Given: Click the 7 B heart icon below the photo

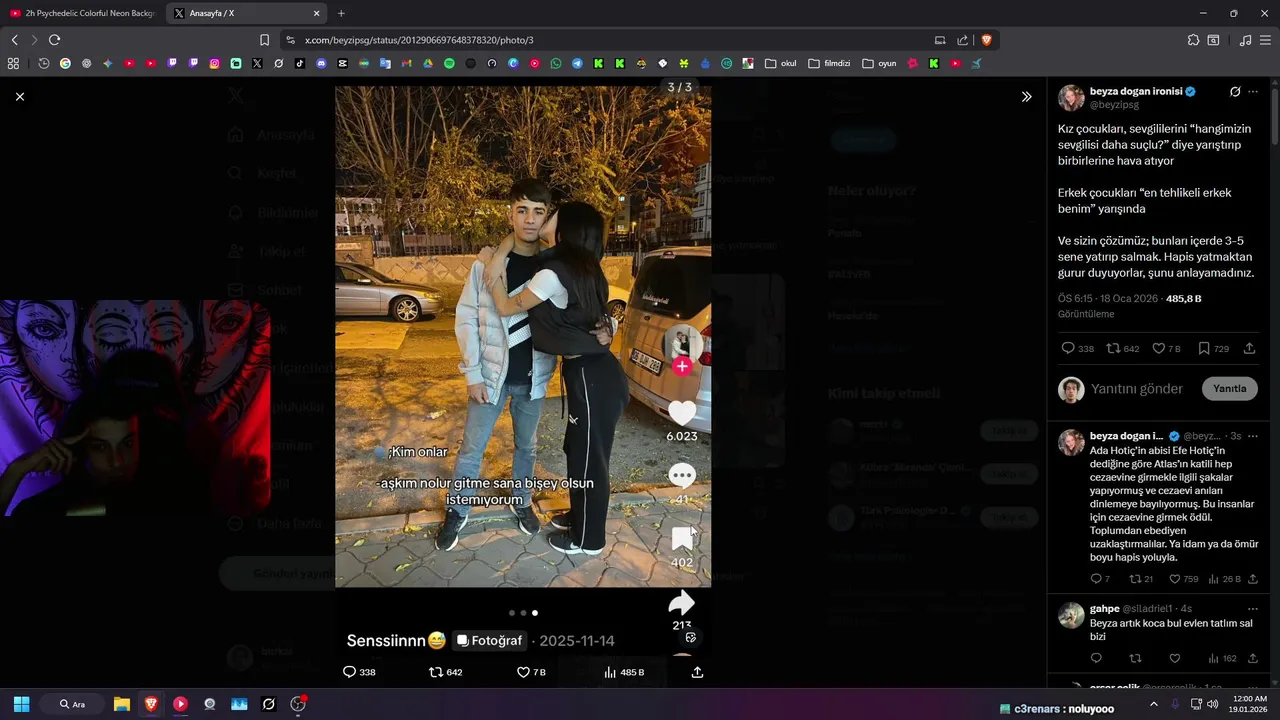Looking at the screenshot, I should (531, 672).
